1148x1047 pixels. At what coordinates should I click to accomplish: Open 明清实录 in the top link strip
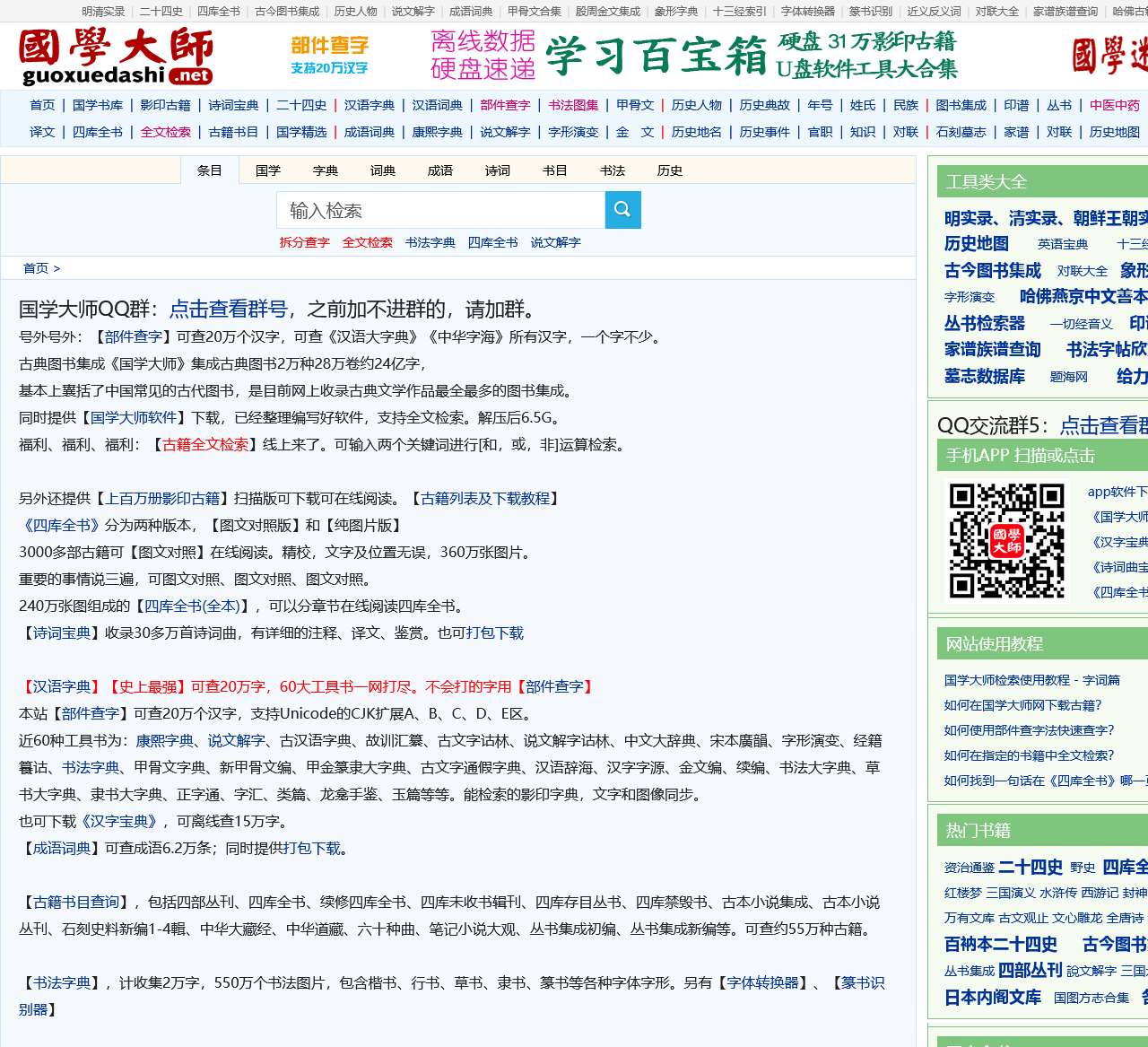(104, 12)
